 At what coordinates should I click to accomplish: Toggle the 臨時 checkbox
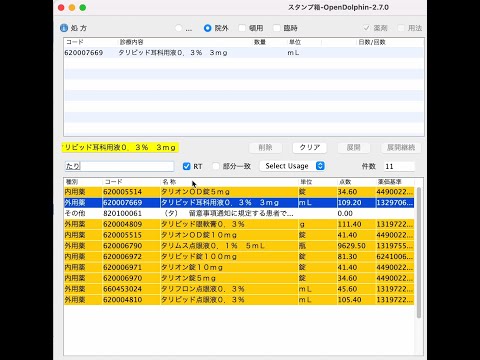[277, 28]
